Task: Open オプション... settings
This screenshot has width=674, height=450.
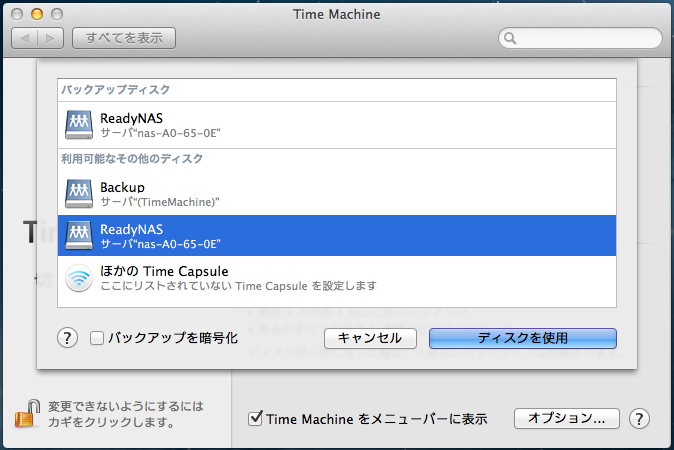Action: [x=566, y=418]
